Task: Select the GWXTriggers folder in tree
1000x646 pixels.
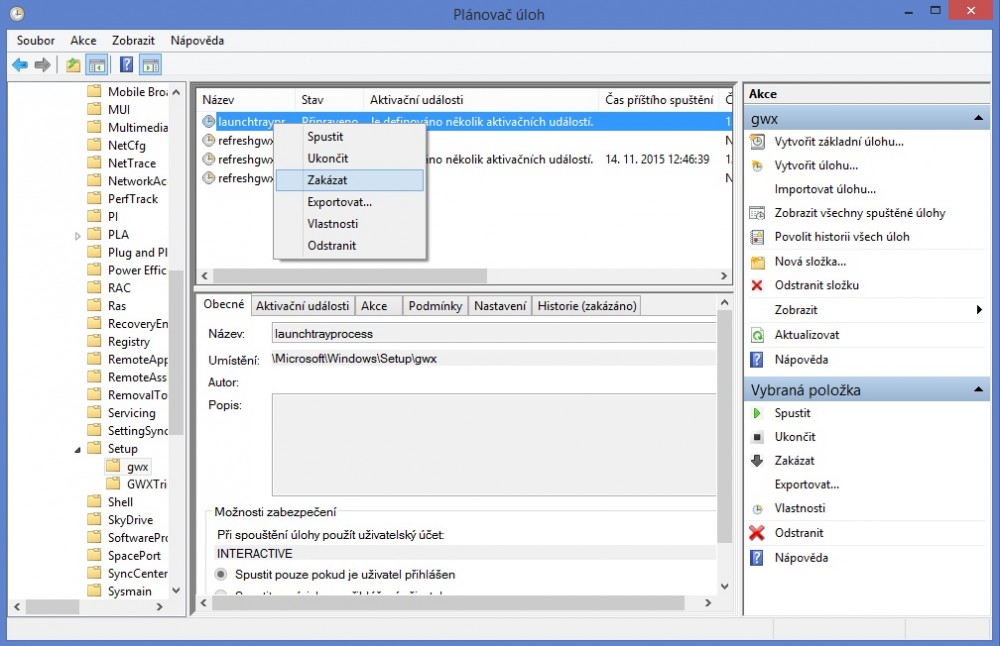Action: click(146, 484)
